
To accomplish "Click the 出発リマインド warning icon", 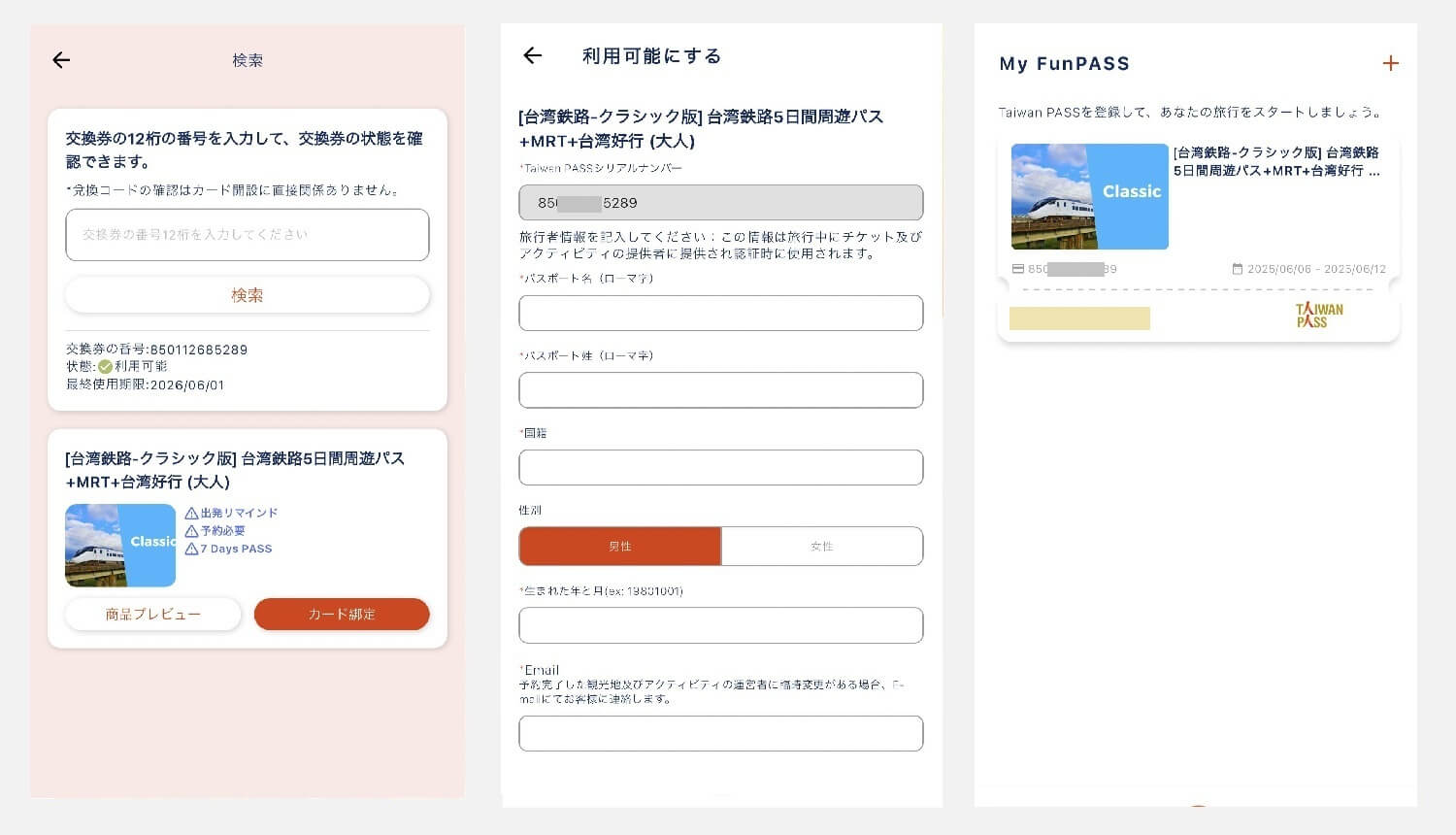I will tap(191, 513).
